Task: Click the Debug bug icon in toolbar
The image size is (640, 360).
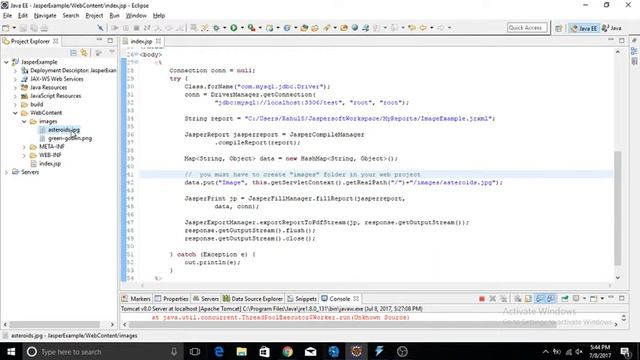Action: click(216, 28)
